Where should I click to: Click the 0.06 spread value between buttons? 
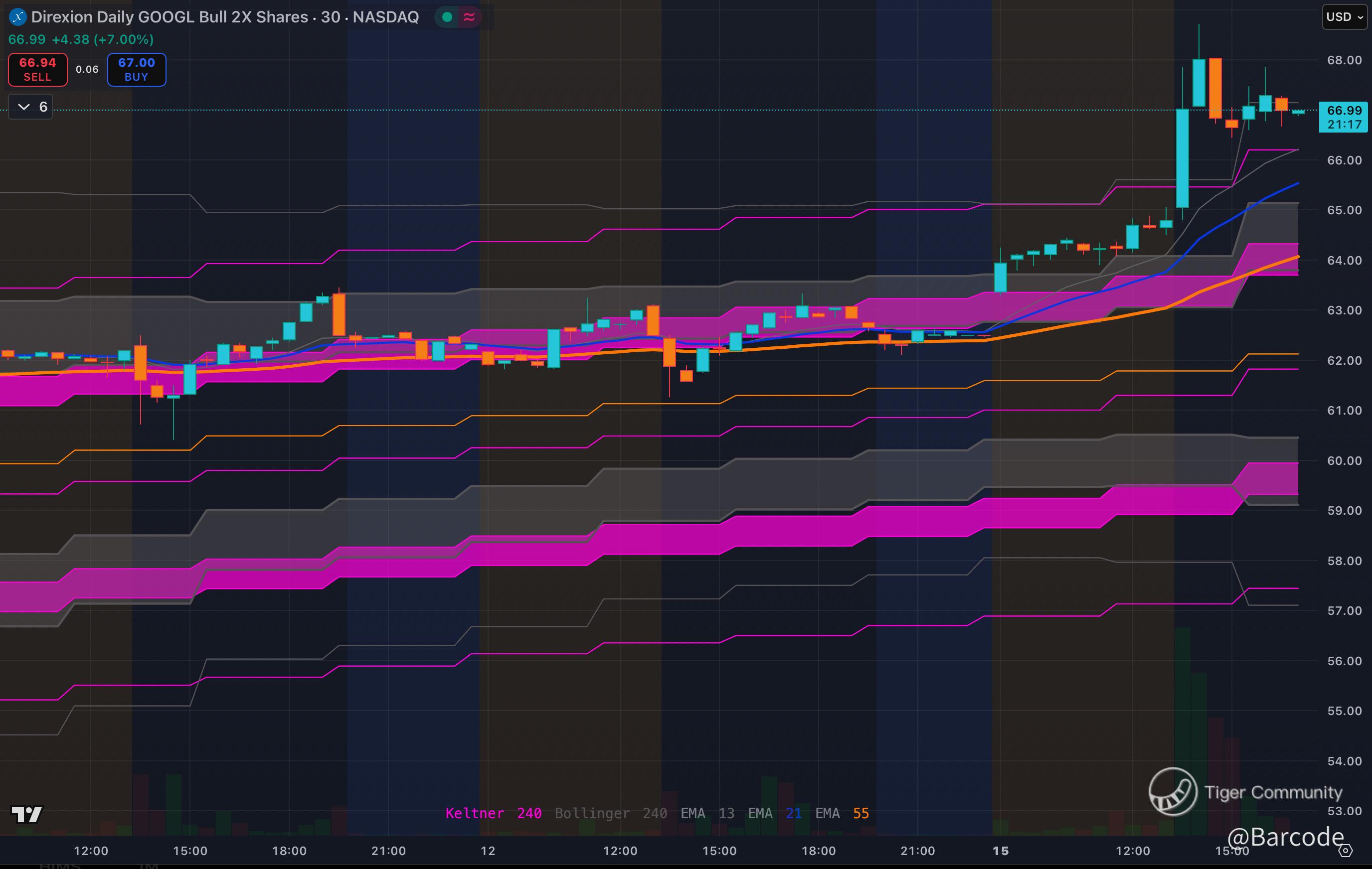coord(87,69)
